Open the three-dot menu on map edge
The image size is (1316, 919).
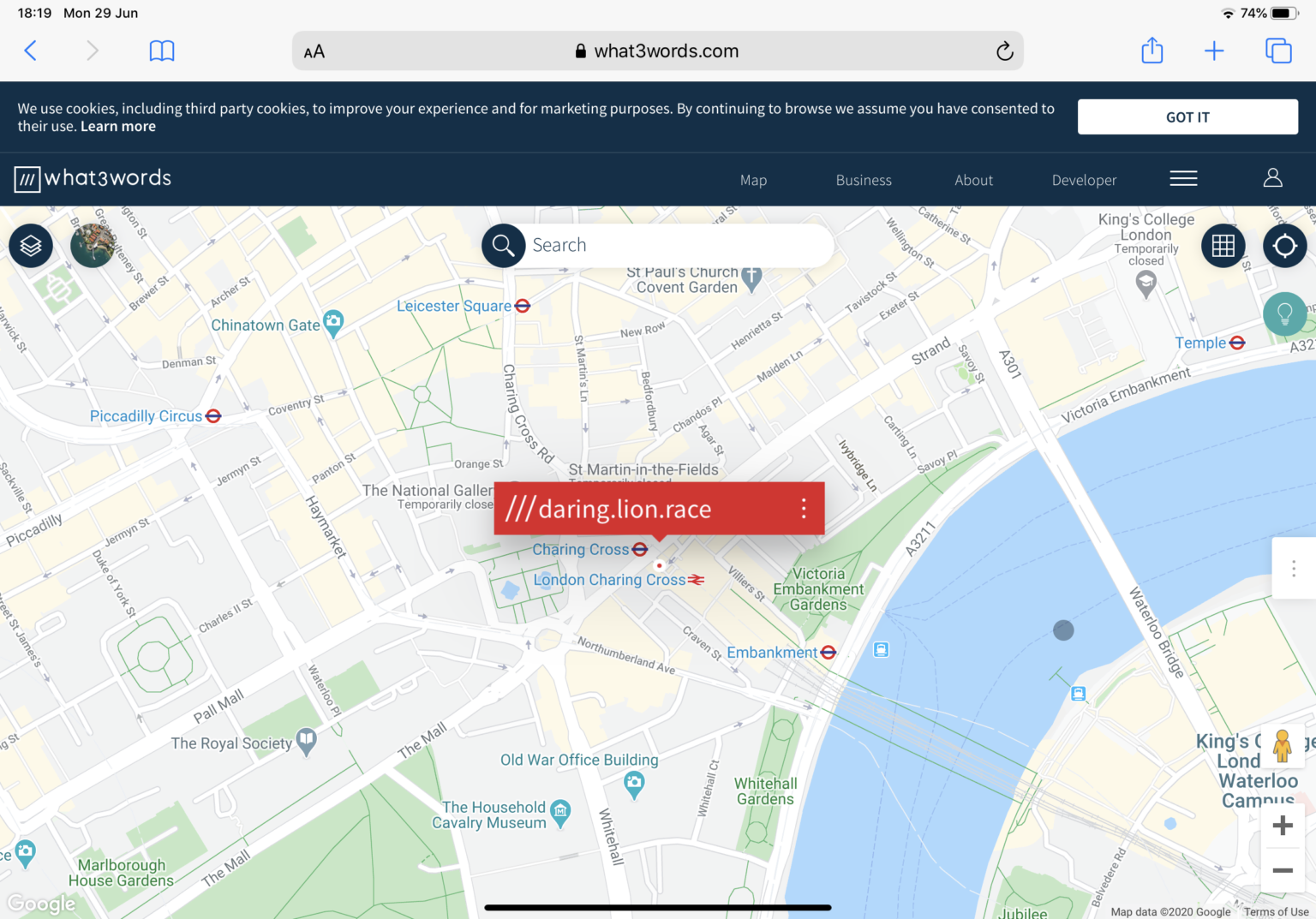1294,568
